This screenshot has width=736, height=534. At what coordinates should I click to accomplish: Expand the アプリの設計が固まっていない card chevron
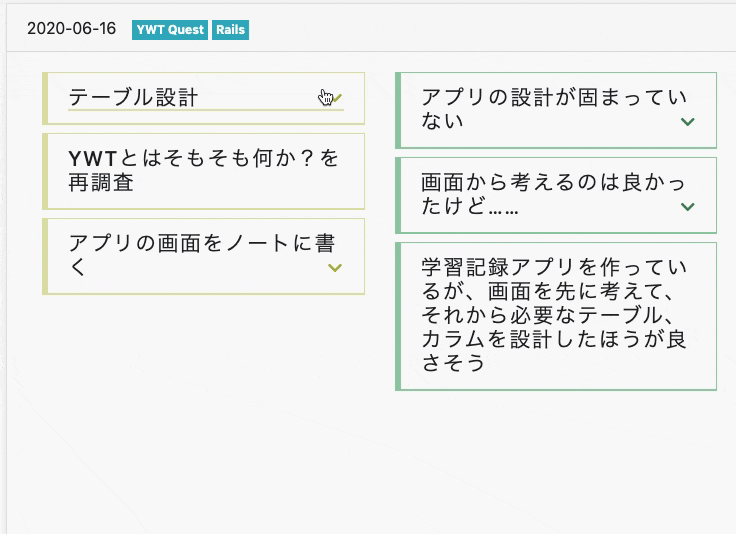pos(688,122)
